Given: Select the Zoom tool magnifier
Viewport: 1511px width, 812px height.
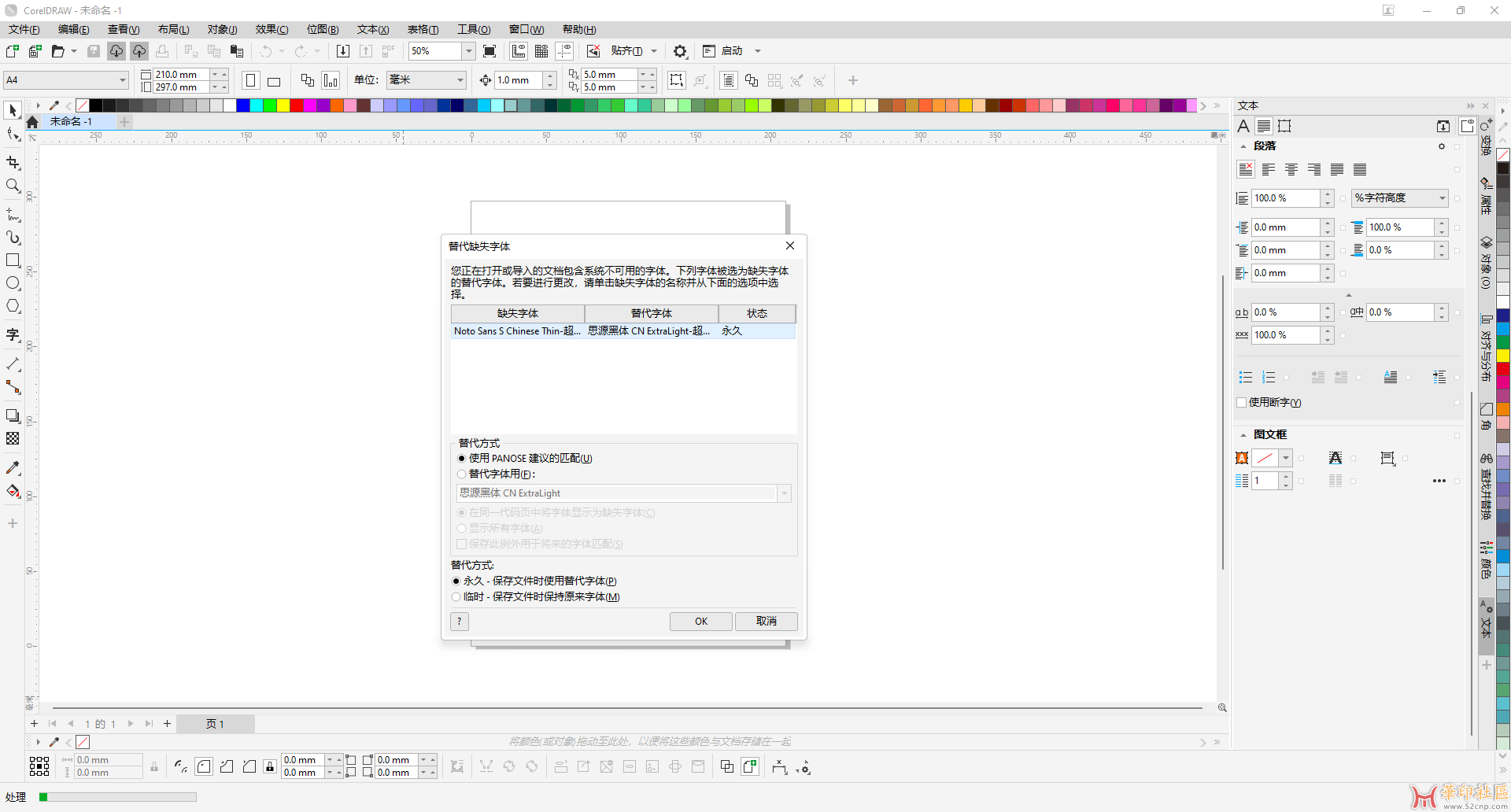Looking at the screenshot, I should 13,186.
